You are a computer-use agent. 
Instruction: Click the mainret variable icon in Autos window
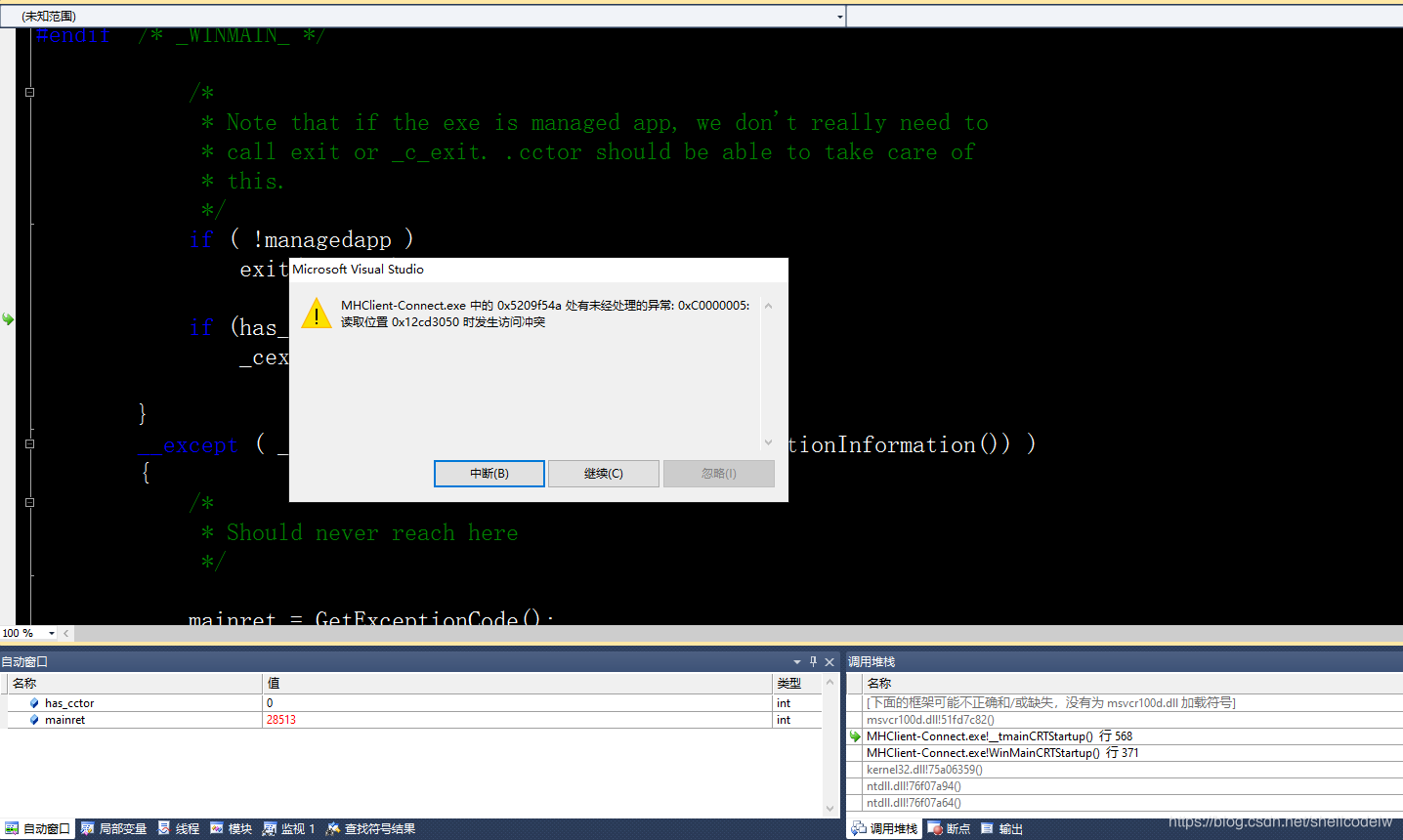[x=35, y=720]
